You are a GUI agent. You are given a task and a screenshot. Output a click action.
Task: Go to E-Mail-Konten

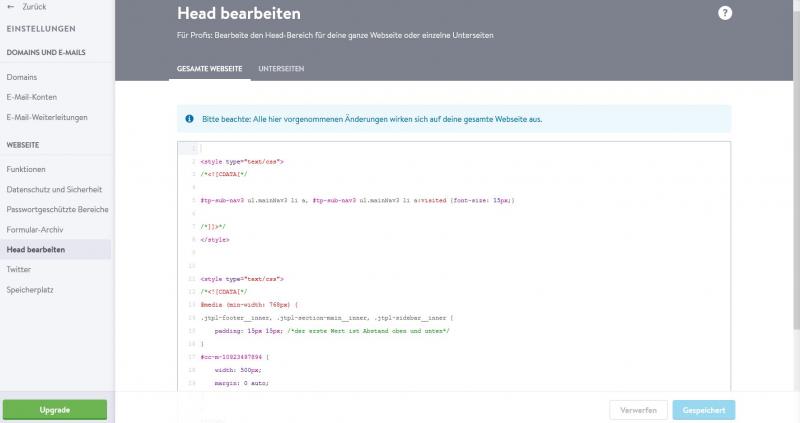pos(33,97)
